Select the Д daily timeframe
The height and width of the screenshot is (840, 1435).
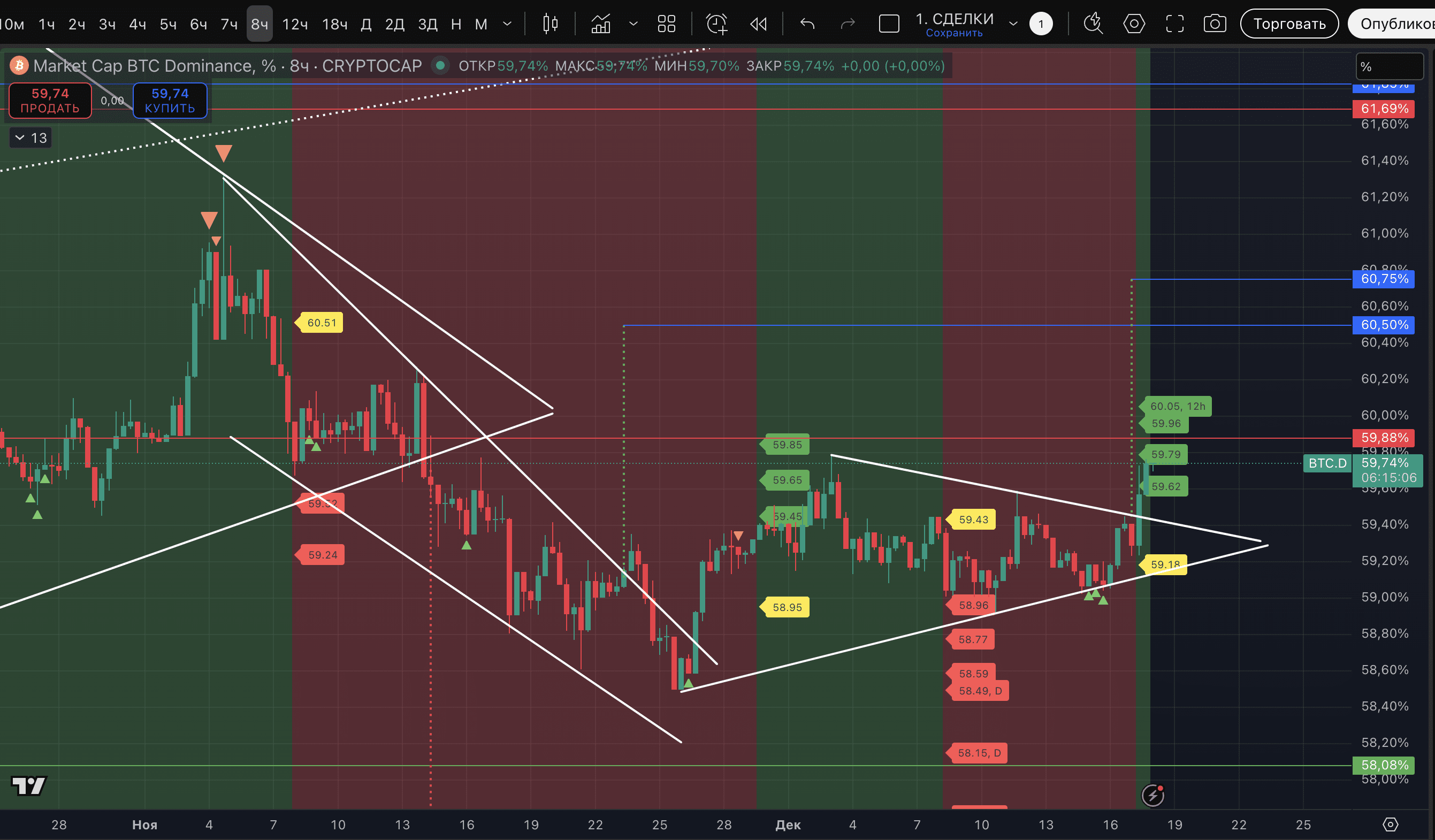click(x=366, y=24)
